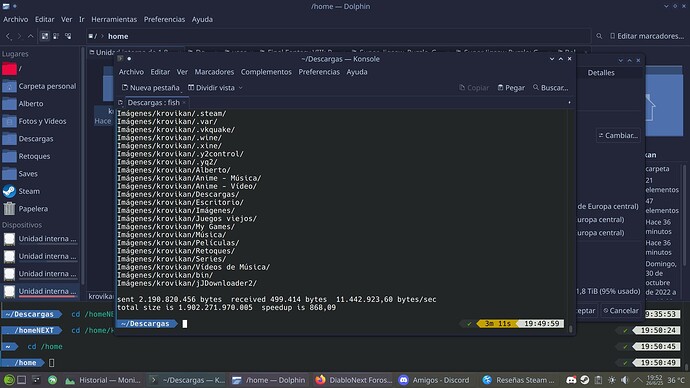Switch to Amigos Discord taskbar entry

[x=434, y=380]
